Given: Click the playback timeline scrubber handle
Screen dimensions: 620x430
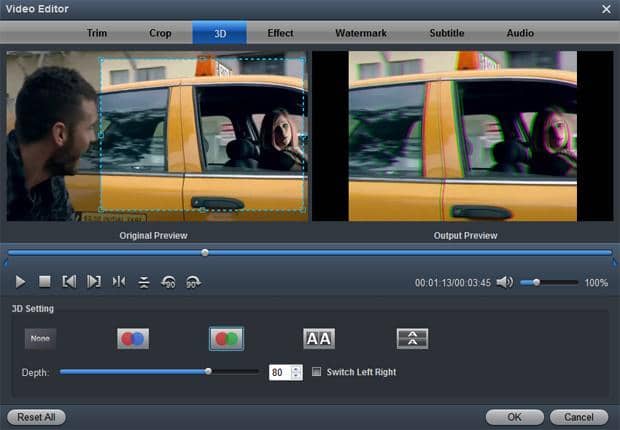Looking at the screenshot, I should coord(204,252).
